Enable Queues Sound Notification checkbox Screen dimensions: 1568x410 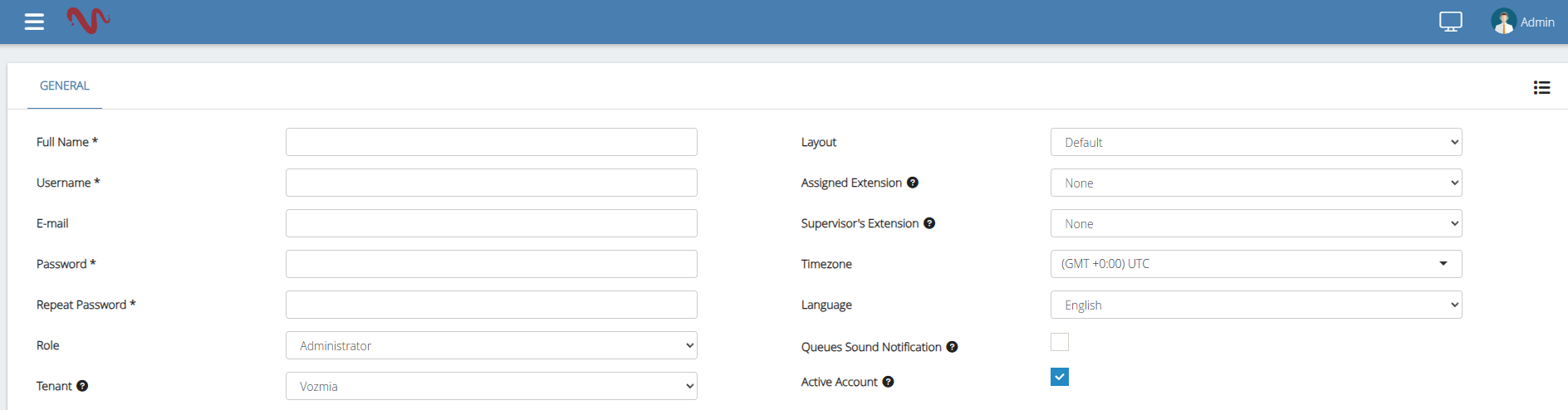(1060, 342)
